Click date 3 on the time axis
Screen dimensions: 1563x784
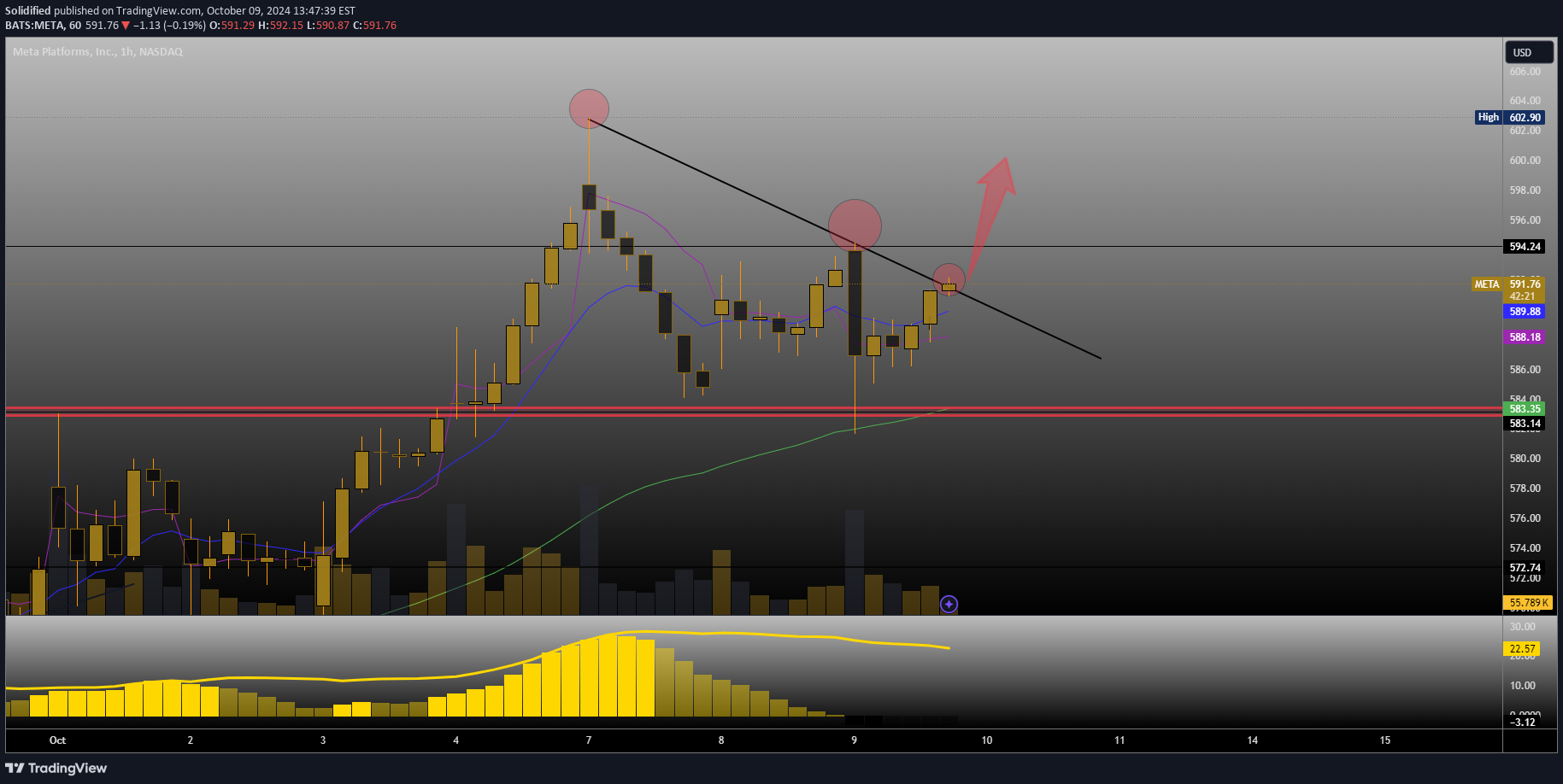pyautogui.click(x=323, y=740)
